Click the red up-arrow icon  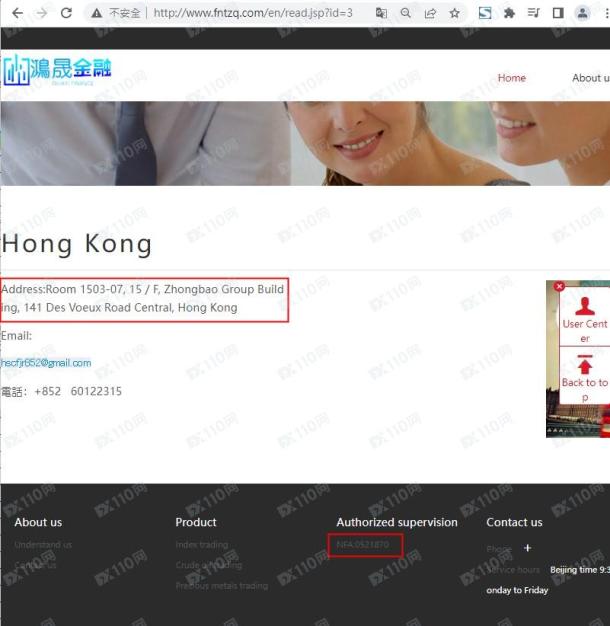585,364
